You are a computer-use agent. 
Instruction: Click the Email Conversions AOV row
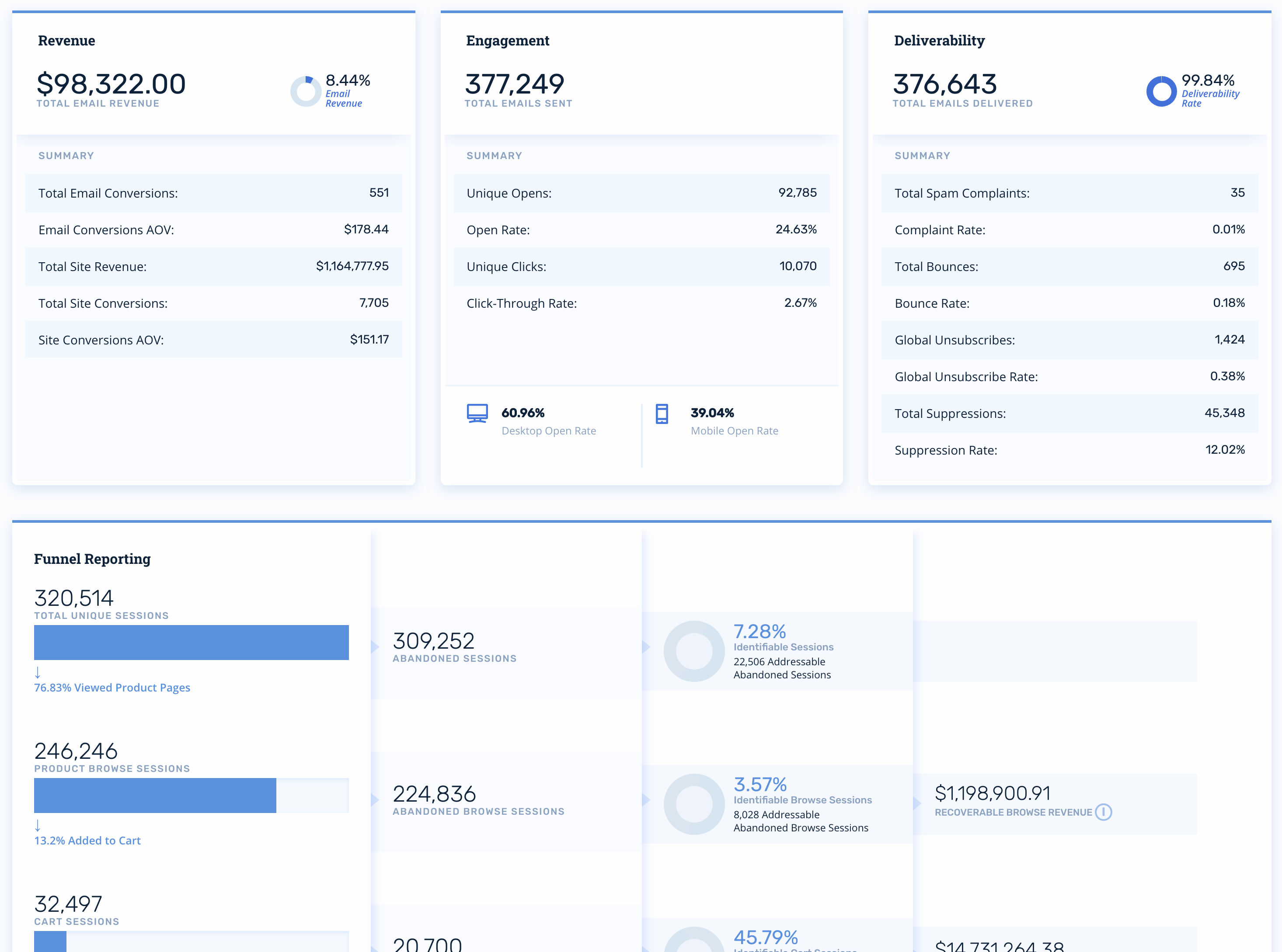point(213,230)
